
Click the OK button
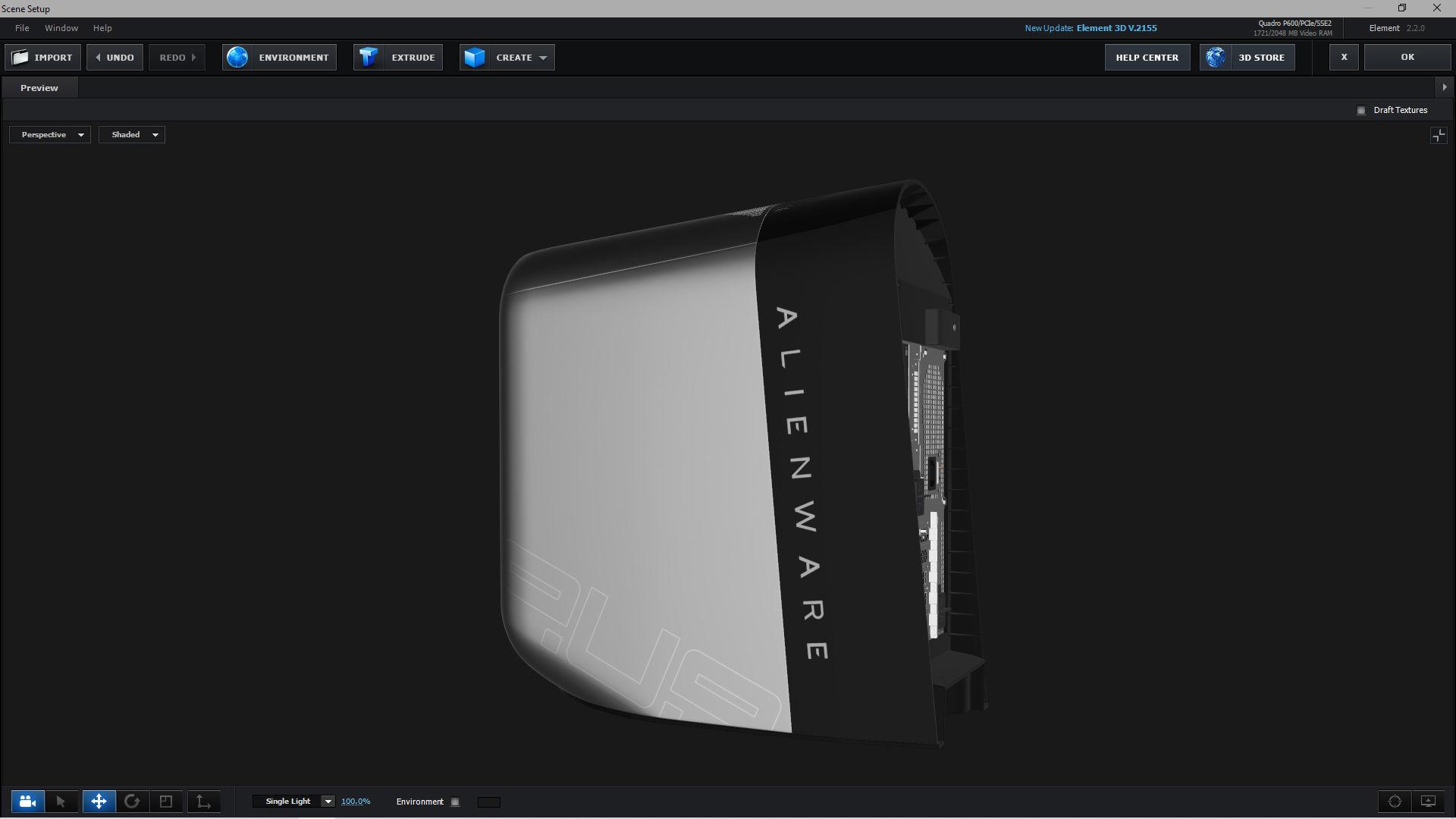[1407, 57]
